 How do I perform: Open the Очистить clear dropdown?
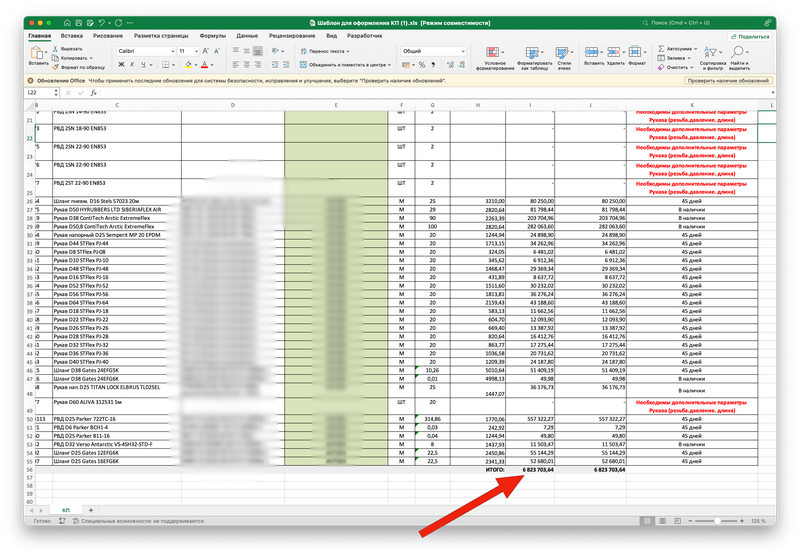[676, 67]
